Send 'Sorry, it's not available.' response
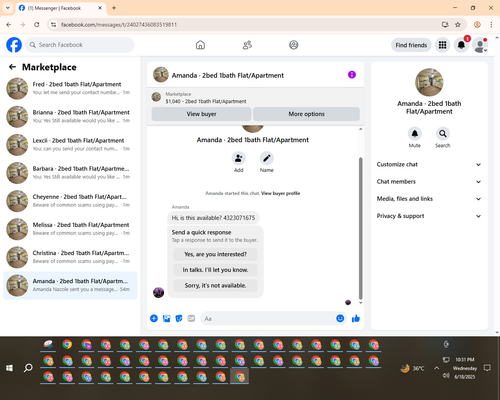The width and height of the screenshot is (500, 400). (215, 286)
